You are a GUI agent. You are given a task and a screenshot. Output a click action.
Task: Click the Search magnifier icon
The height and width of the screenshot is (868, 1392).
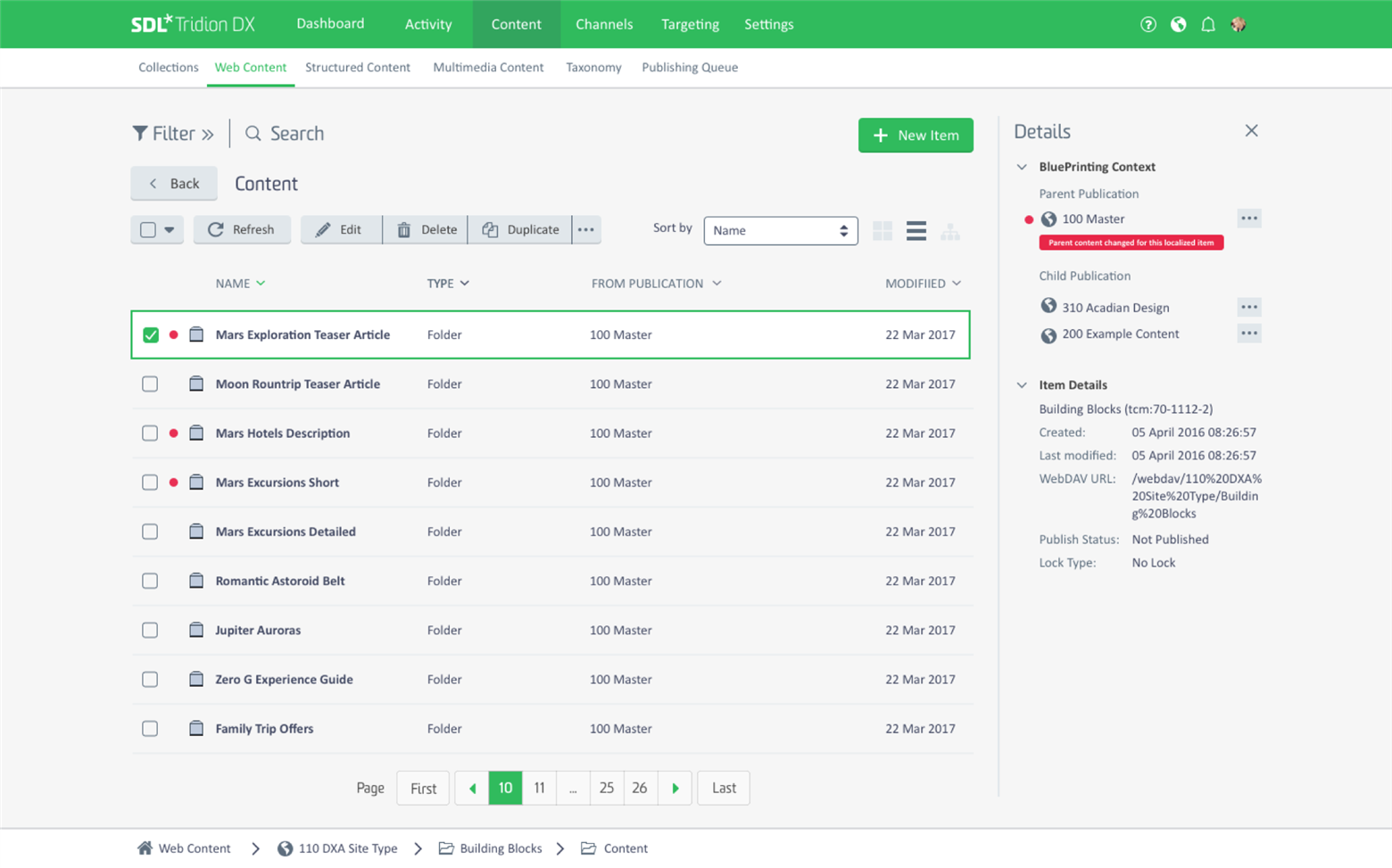[253, 134]
